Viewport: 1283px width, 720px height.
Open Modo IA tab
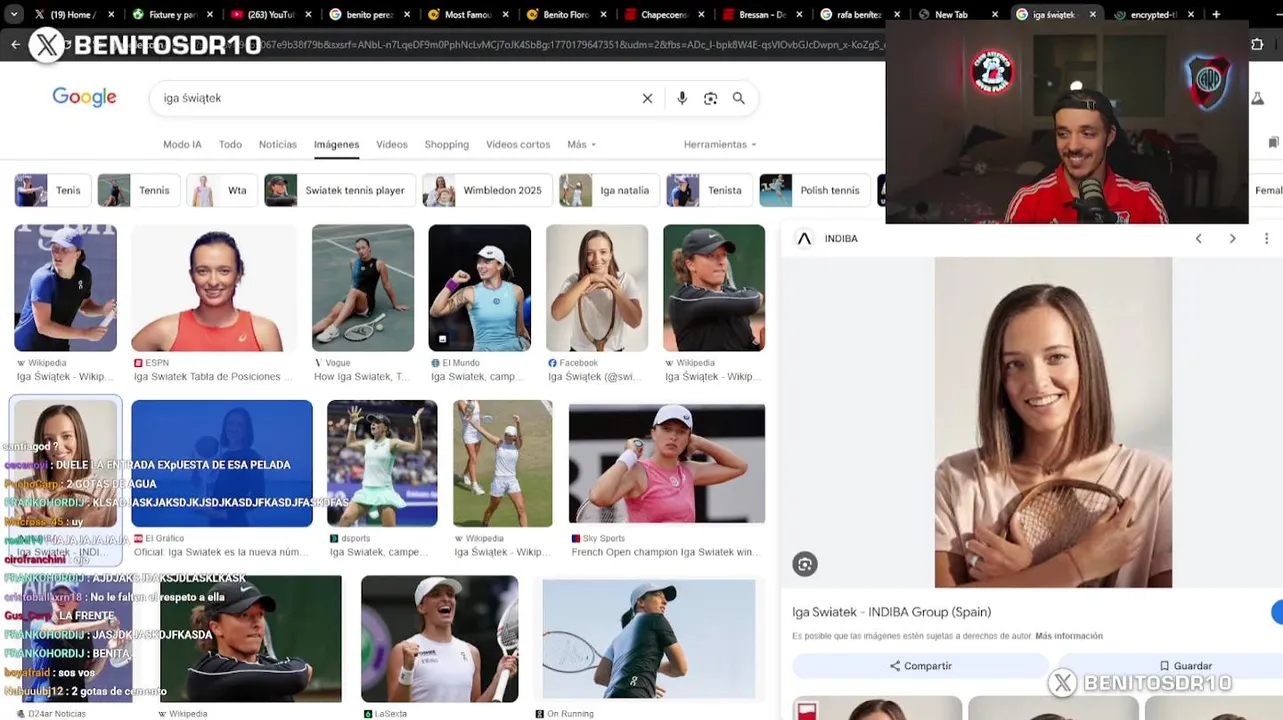(x=182, y=144)
